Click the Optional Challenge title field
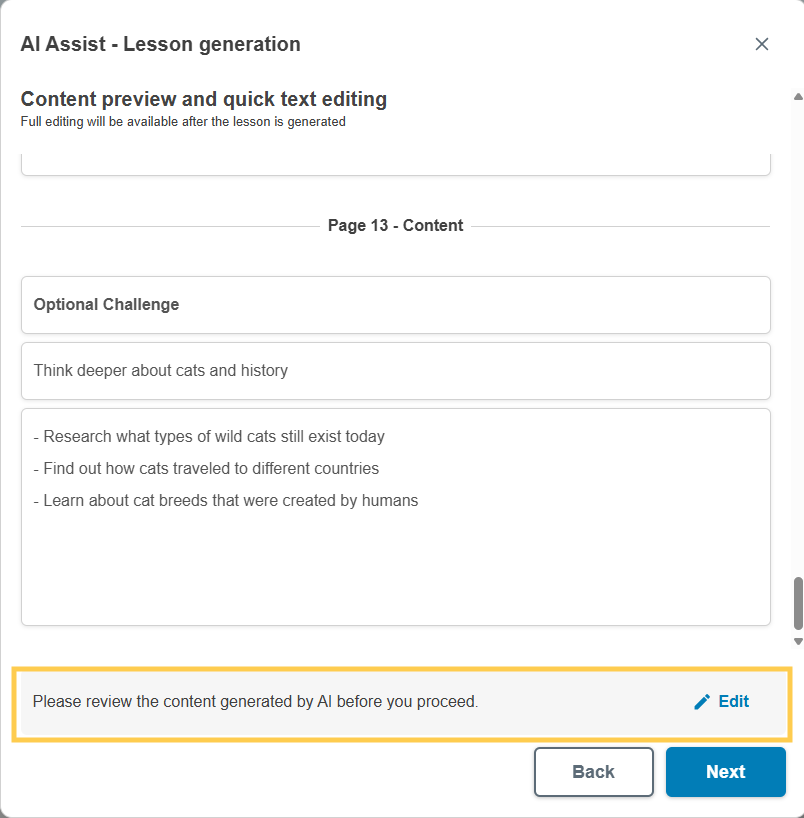The width and height of the screenshot is (804, 818). tap(395, 305)
